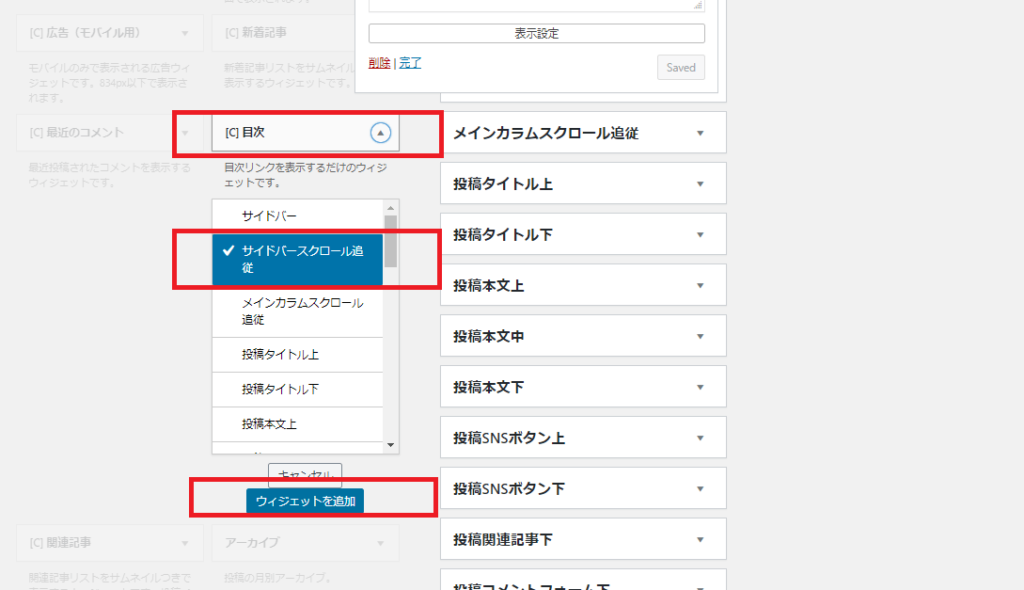
Task: Click the textarea resize handle above 表示設定
Action: tap(697, 5)
